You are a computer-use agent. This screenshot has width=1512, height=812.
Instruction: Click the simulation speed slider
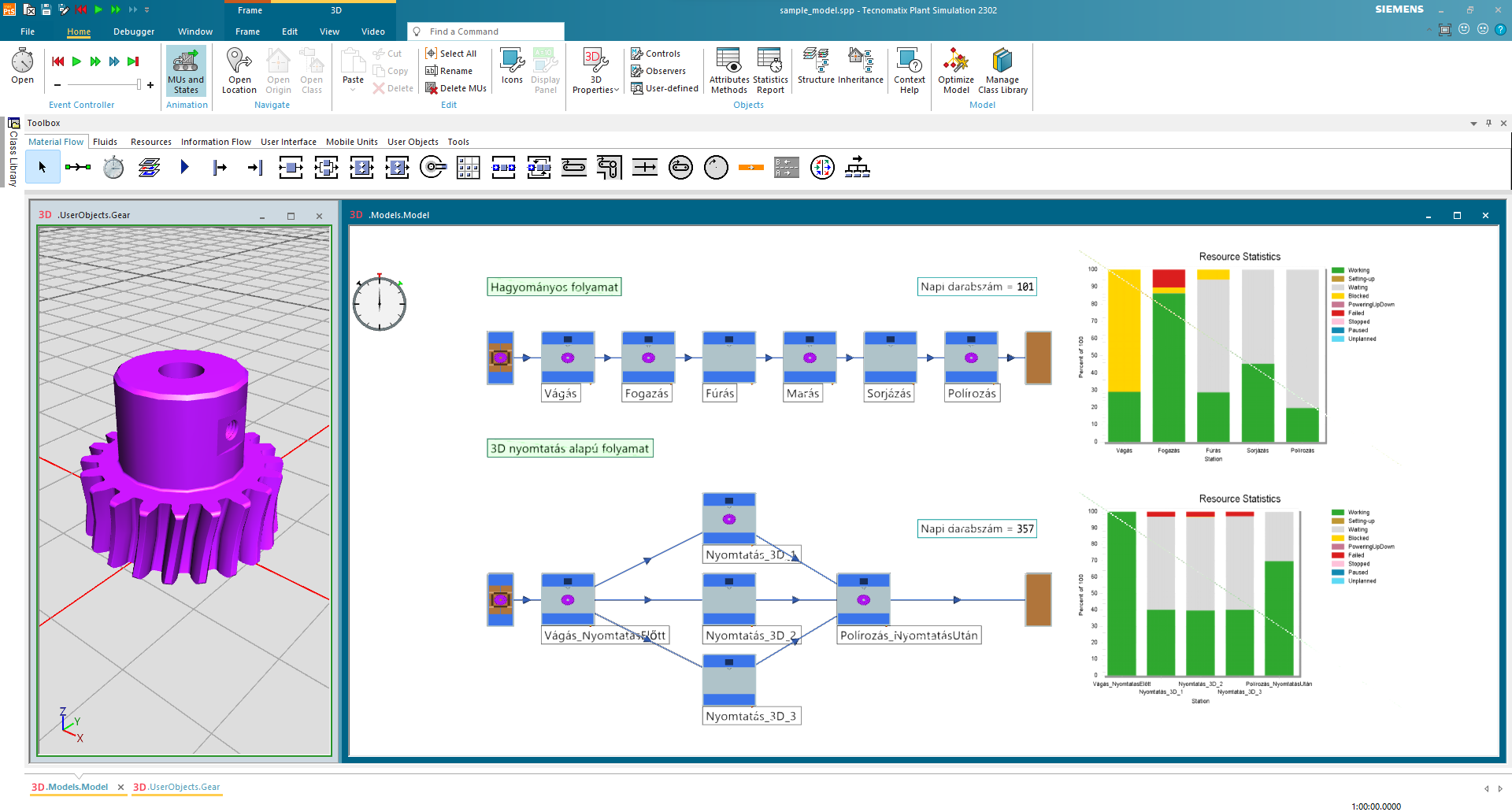click(x=103, y=84)
